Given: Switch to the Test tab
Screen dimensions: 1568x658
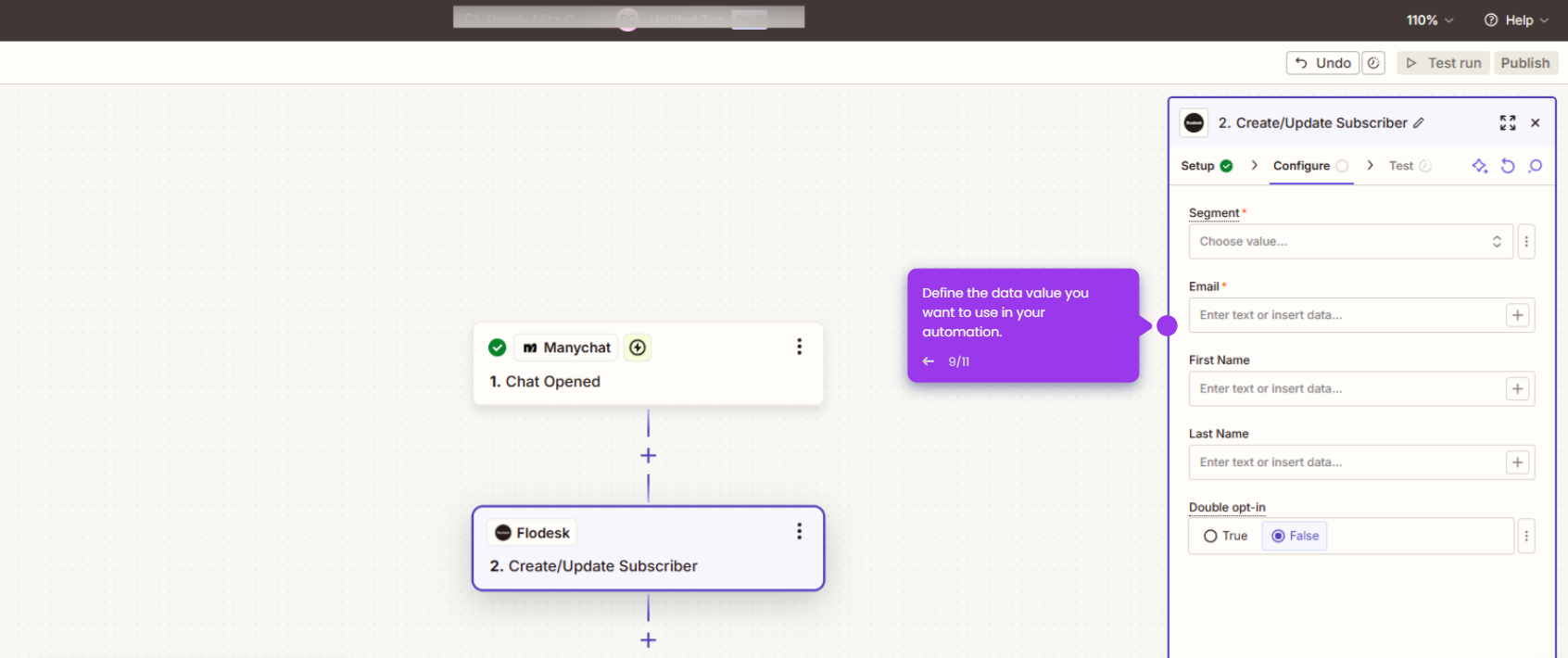Looking at the screenshot, I should tap(1410, 166).
